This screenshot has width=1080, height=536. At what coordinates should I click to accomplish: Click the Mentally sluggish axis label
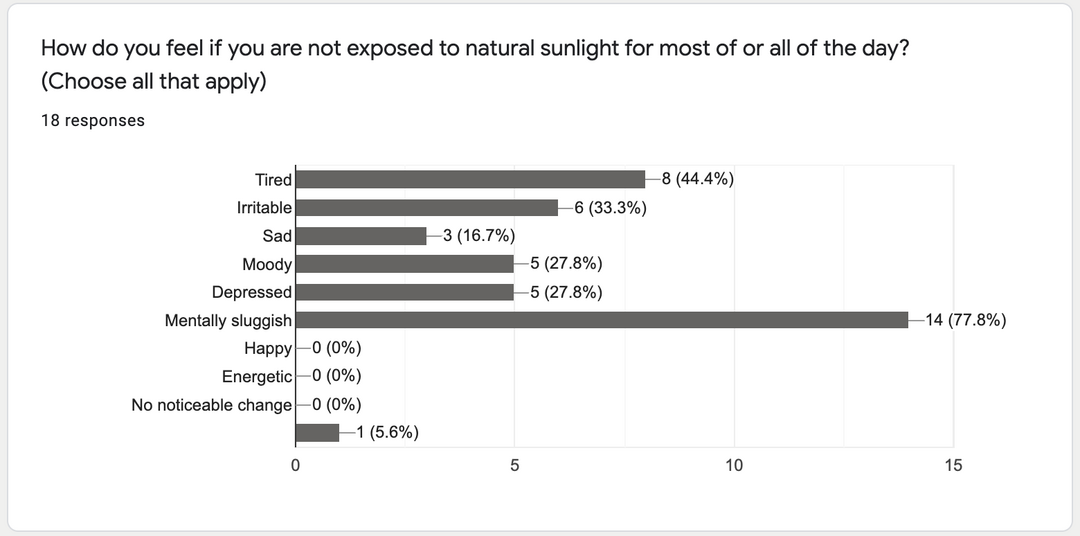tap(228, 321)
